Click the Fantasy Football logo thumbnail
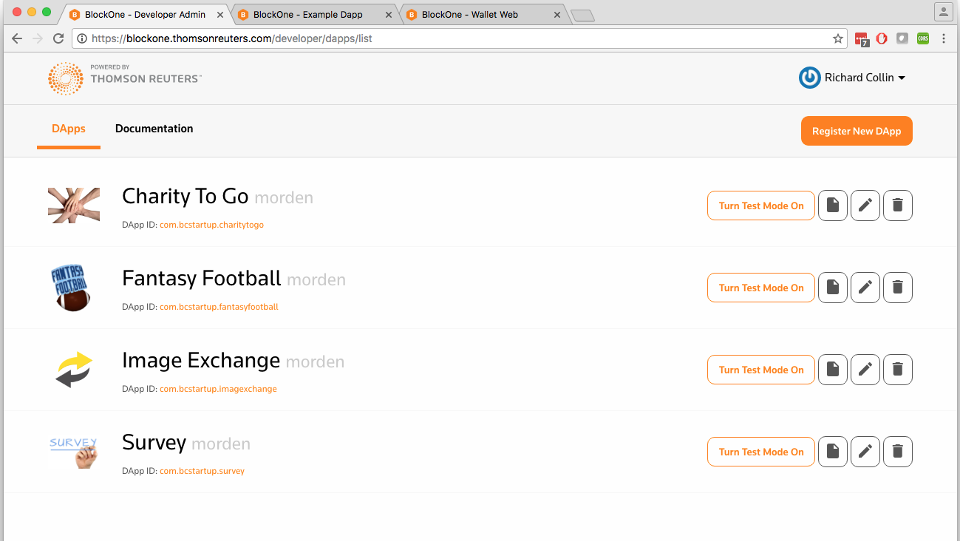The height and width of the screenshot is (541, 960). coord(72,288)
